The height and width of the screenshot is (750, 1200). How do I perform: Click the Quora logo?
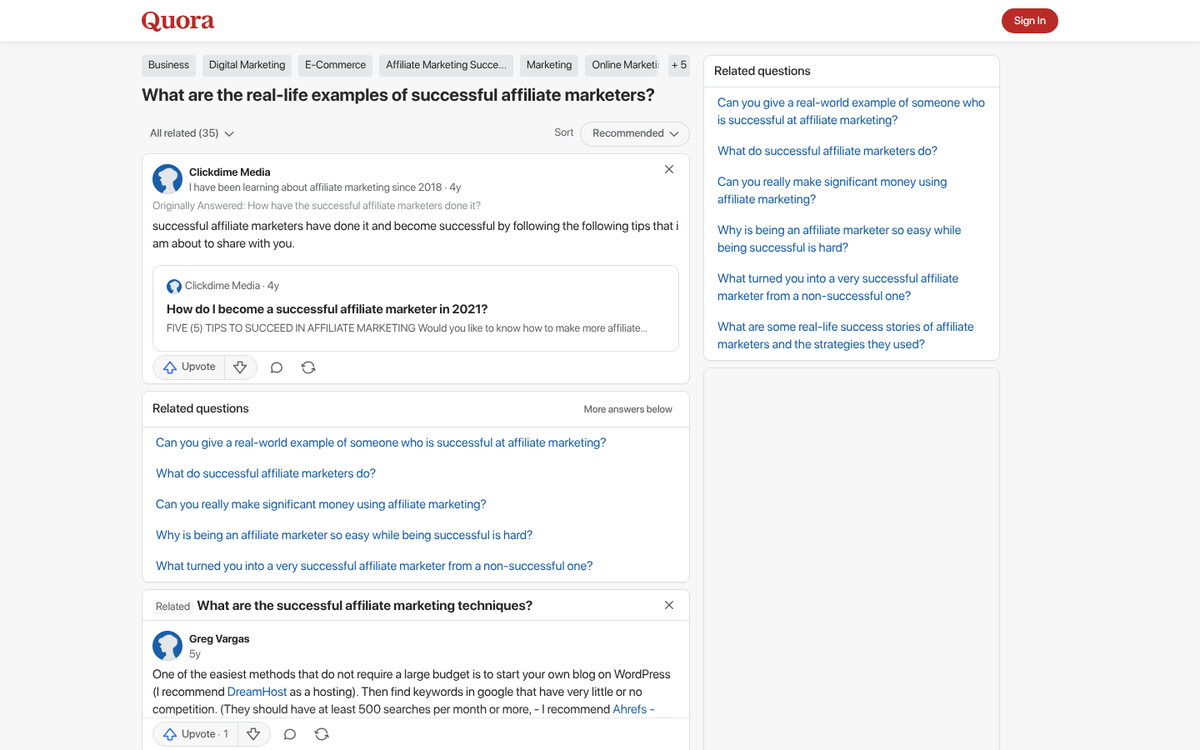point(178,20)
